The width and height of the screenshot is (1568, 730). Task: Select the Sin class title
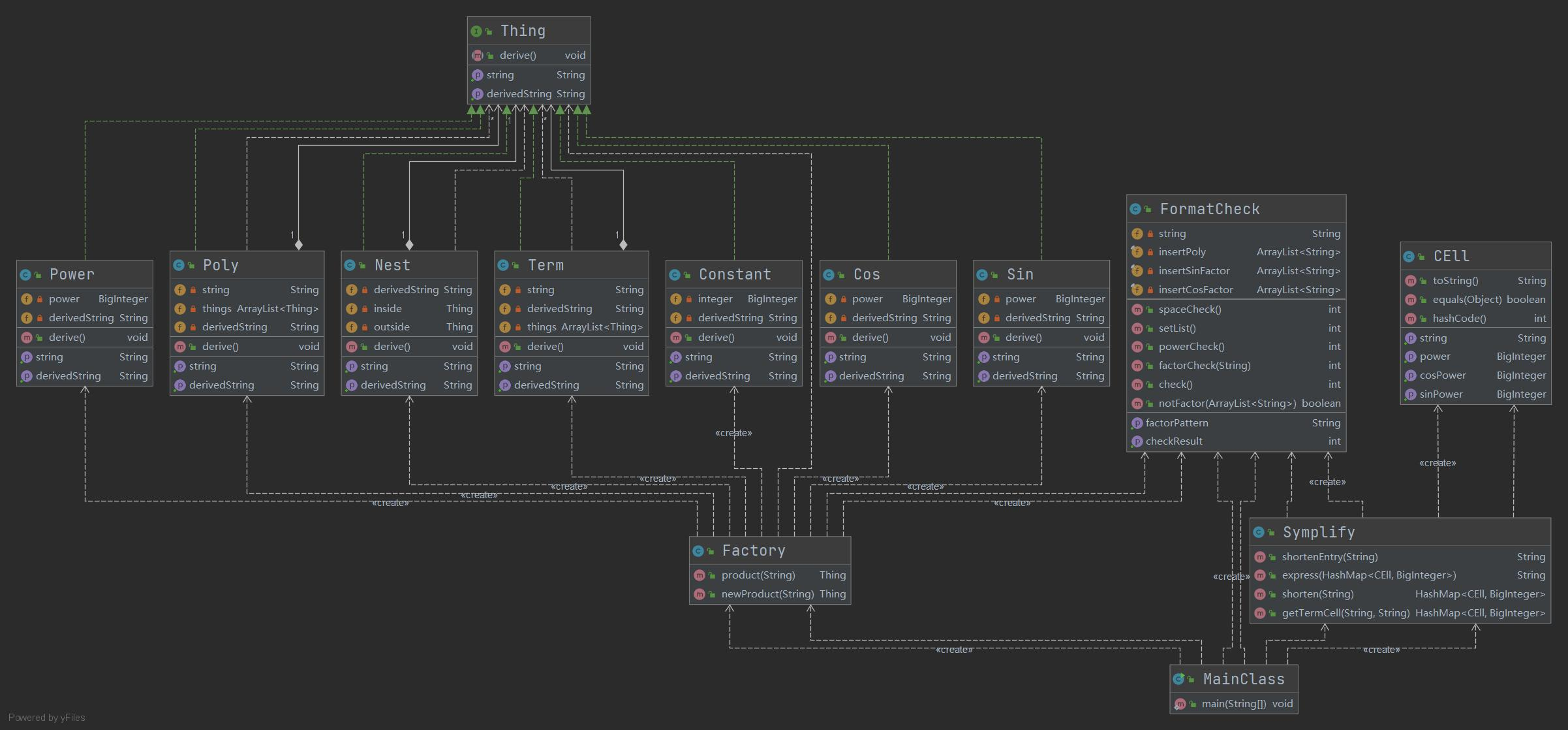1020,274
